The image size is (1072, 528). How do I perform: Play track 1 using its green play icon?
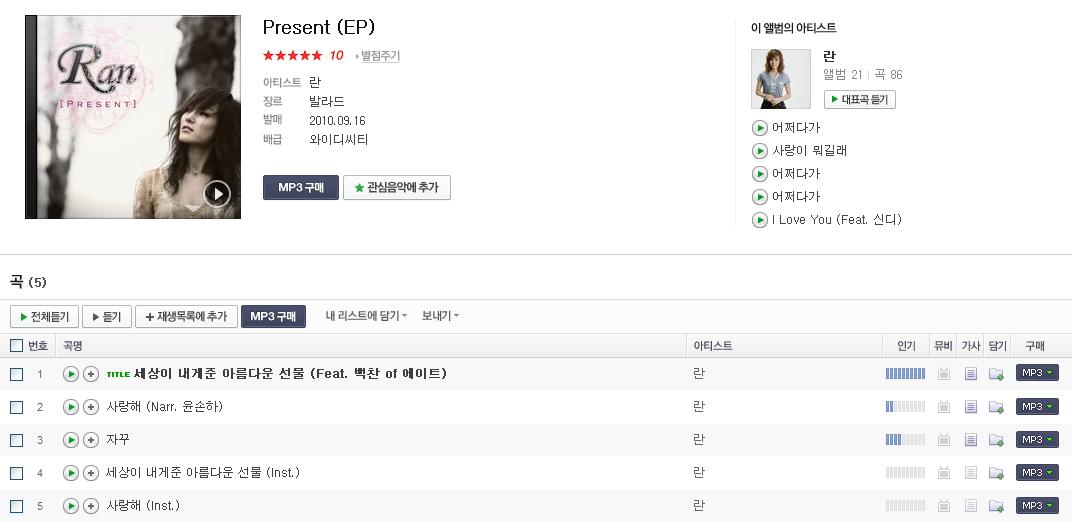[x=70, y=373]
